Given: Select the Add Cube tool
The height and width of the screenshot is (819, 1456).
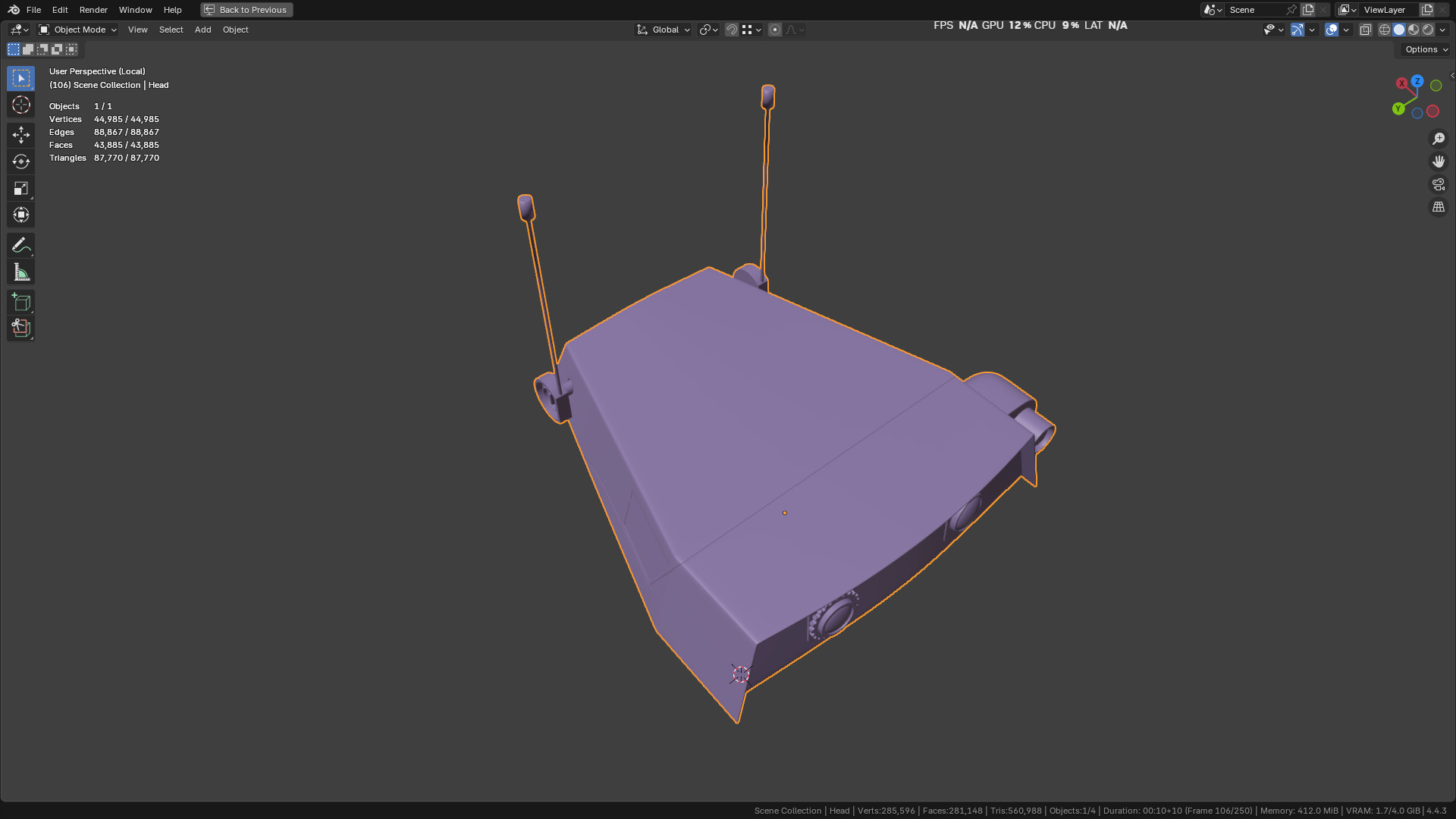Looking at the screenshot, I should pyautogui.click(x=20, y=302).
